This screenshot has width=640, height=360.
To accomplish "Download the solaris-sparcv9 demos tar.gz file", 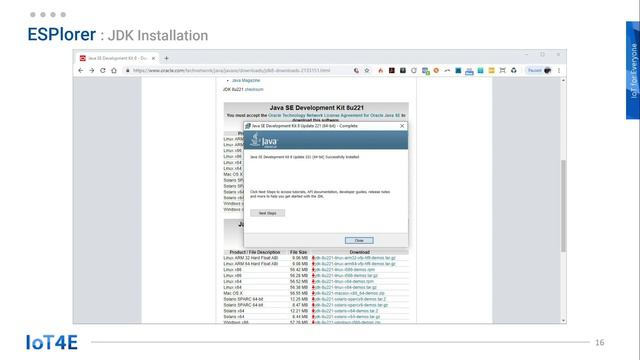I will click(351, 305).
